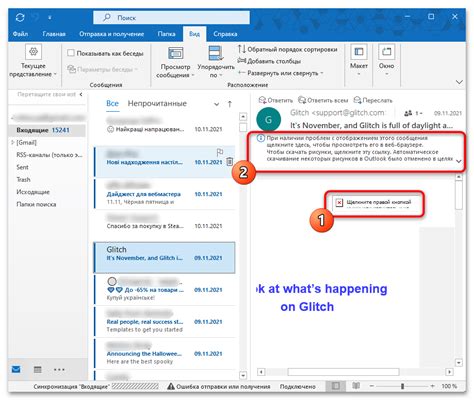474x400 pixels.
Task: Open the Дайджест для вебмастера message
Action: point(164,194)
